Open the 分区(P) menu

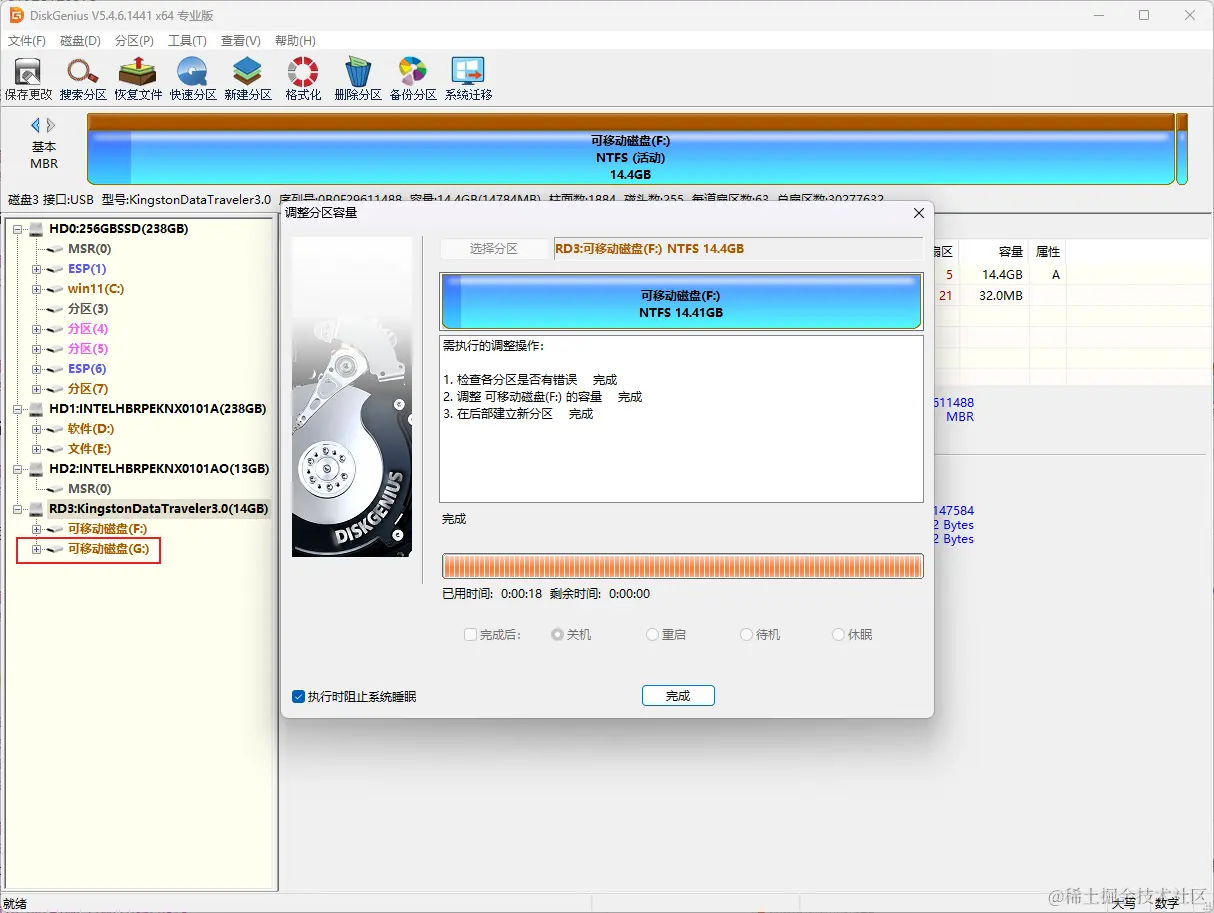tap(135, 41)
